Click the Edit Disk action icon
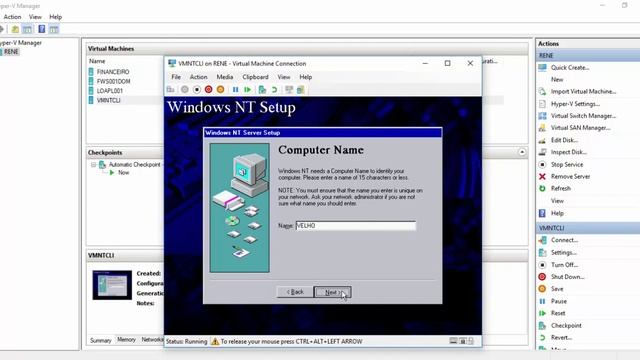 (x=542, y=140)
